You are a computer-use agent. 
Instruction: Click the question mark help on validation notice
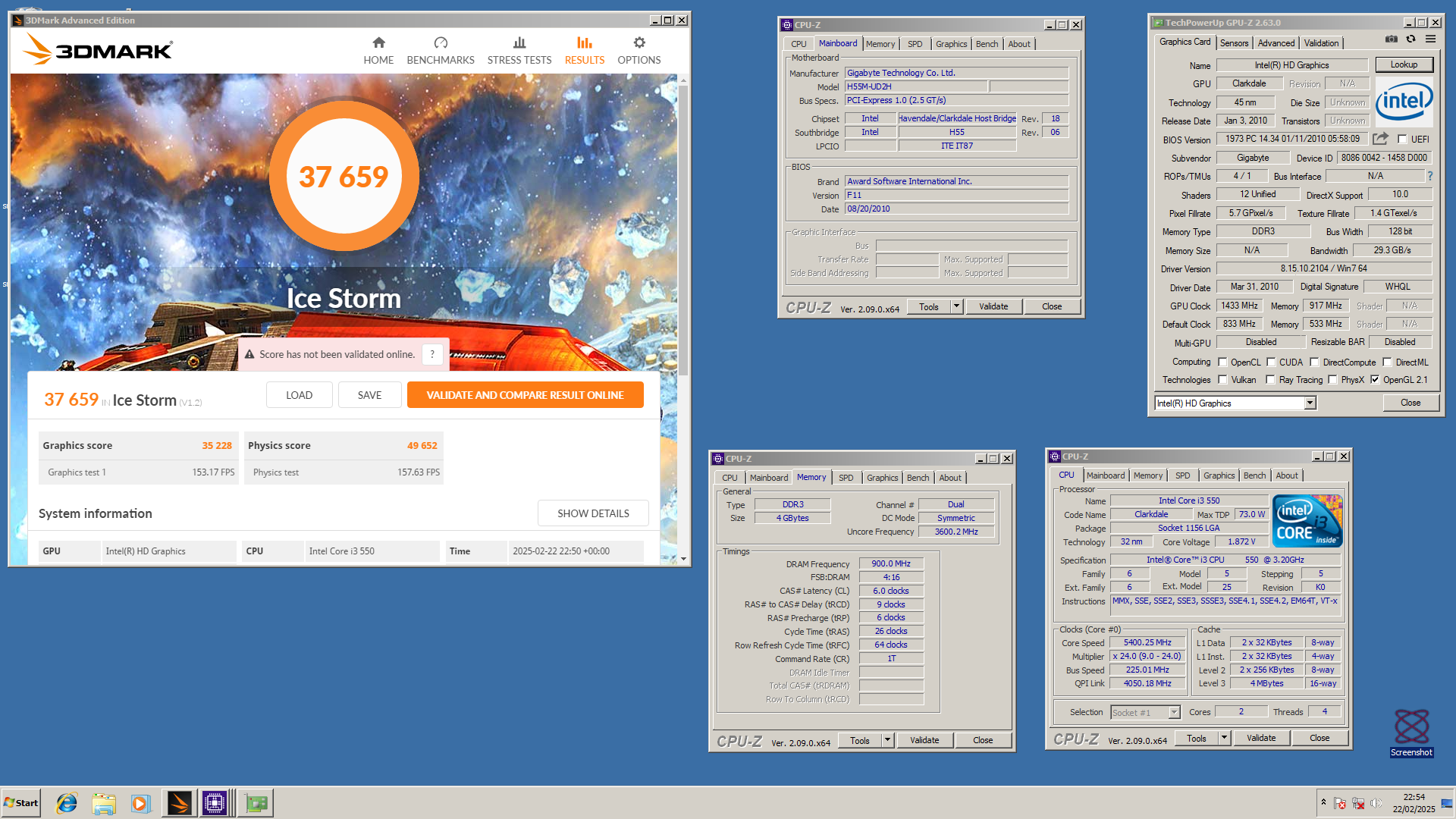tap(432, 354)
